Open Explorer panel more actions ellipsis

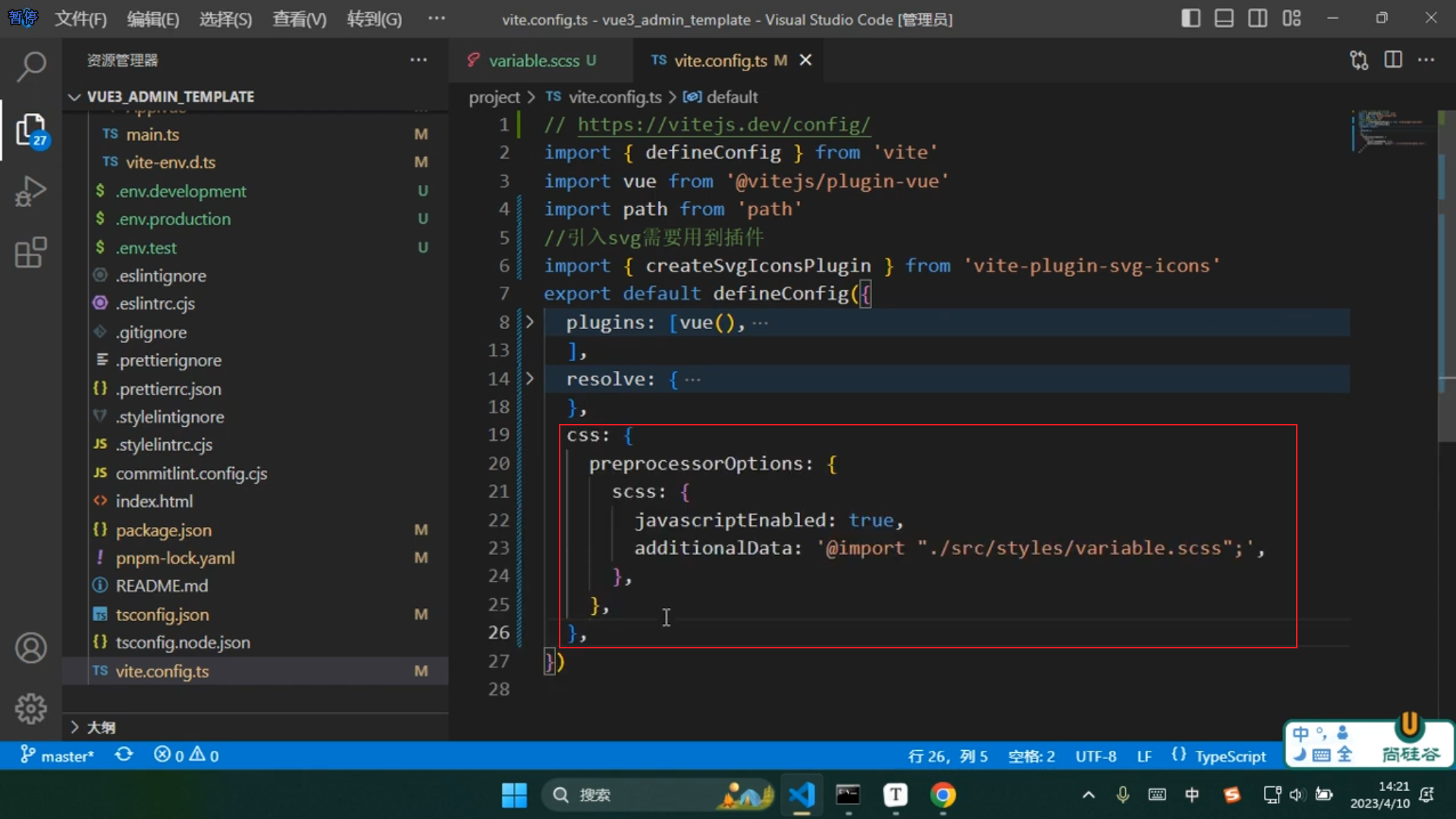coord(419,60)
